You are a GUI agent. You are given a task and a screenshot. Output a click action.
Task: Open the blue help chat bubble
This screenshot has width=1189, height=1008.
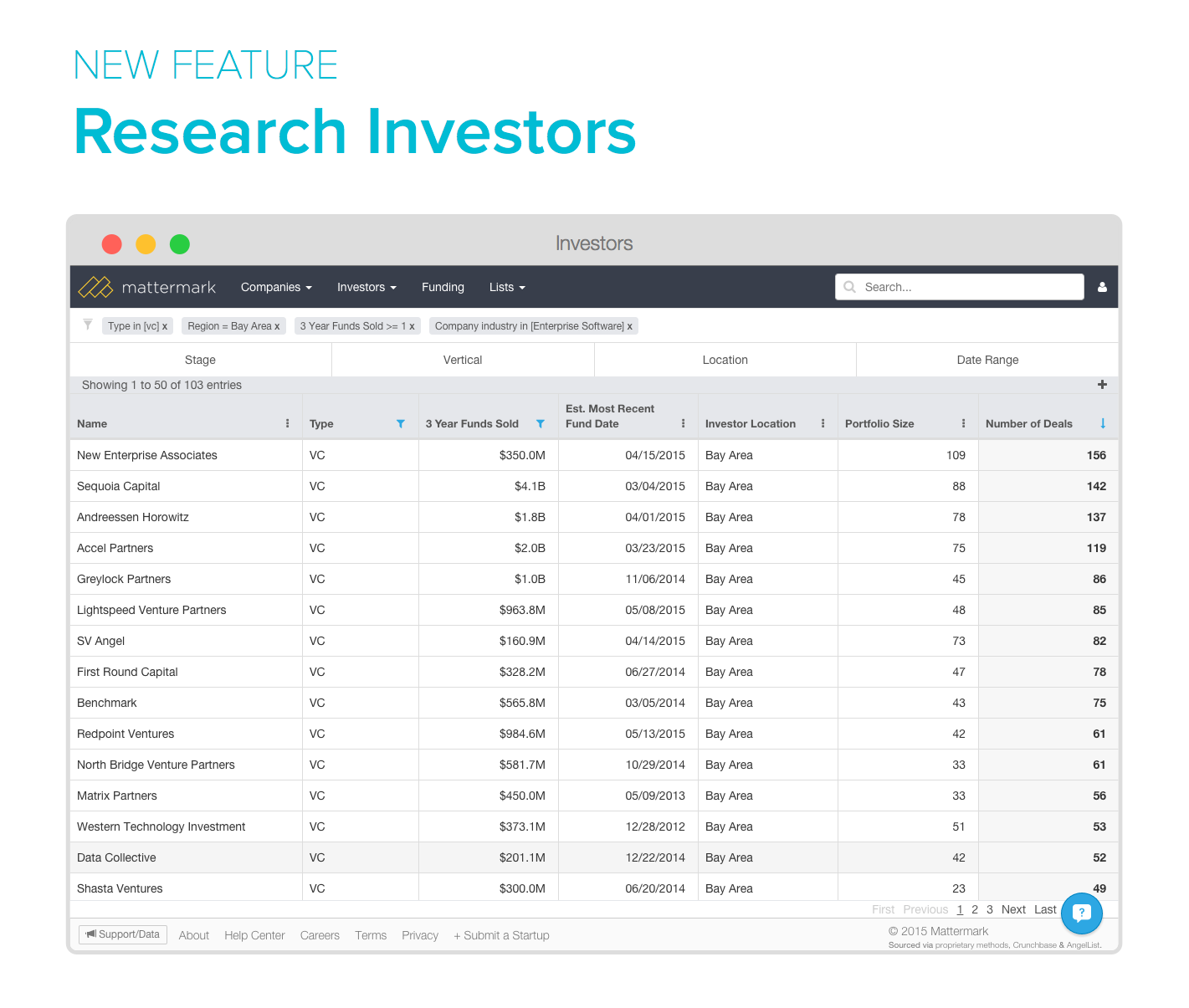tap(1082, 913)
